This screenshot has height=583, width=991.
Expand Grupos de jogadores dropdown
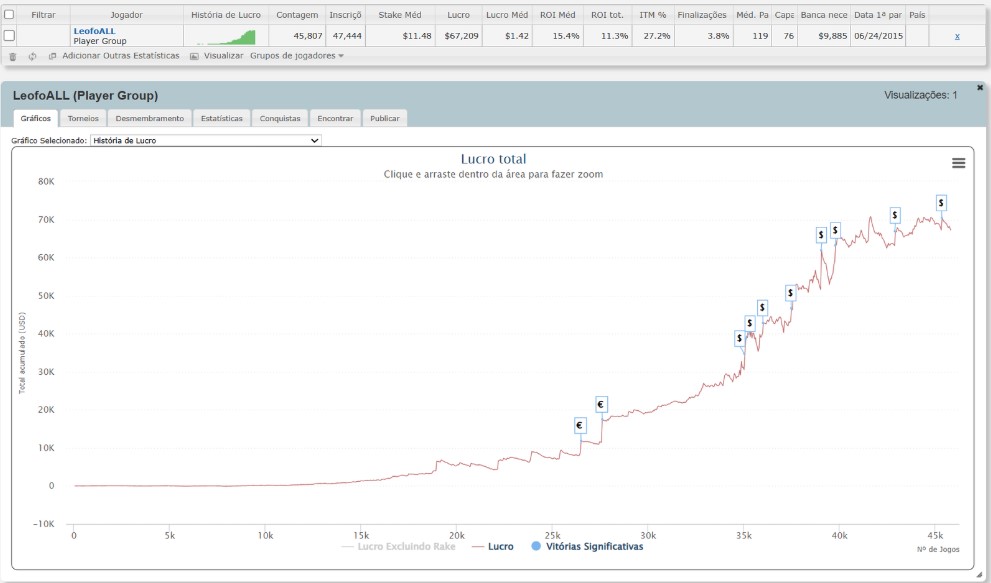point(297,56)
